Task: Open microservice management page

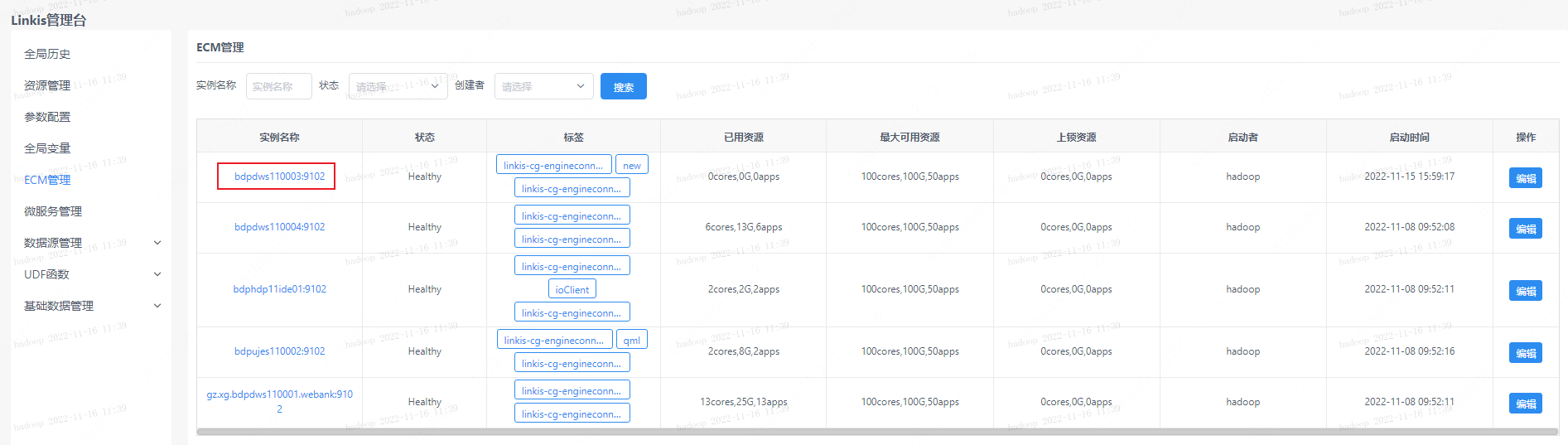Action: click(53, 211)
